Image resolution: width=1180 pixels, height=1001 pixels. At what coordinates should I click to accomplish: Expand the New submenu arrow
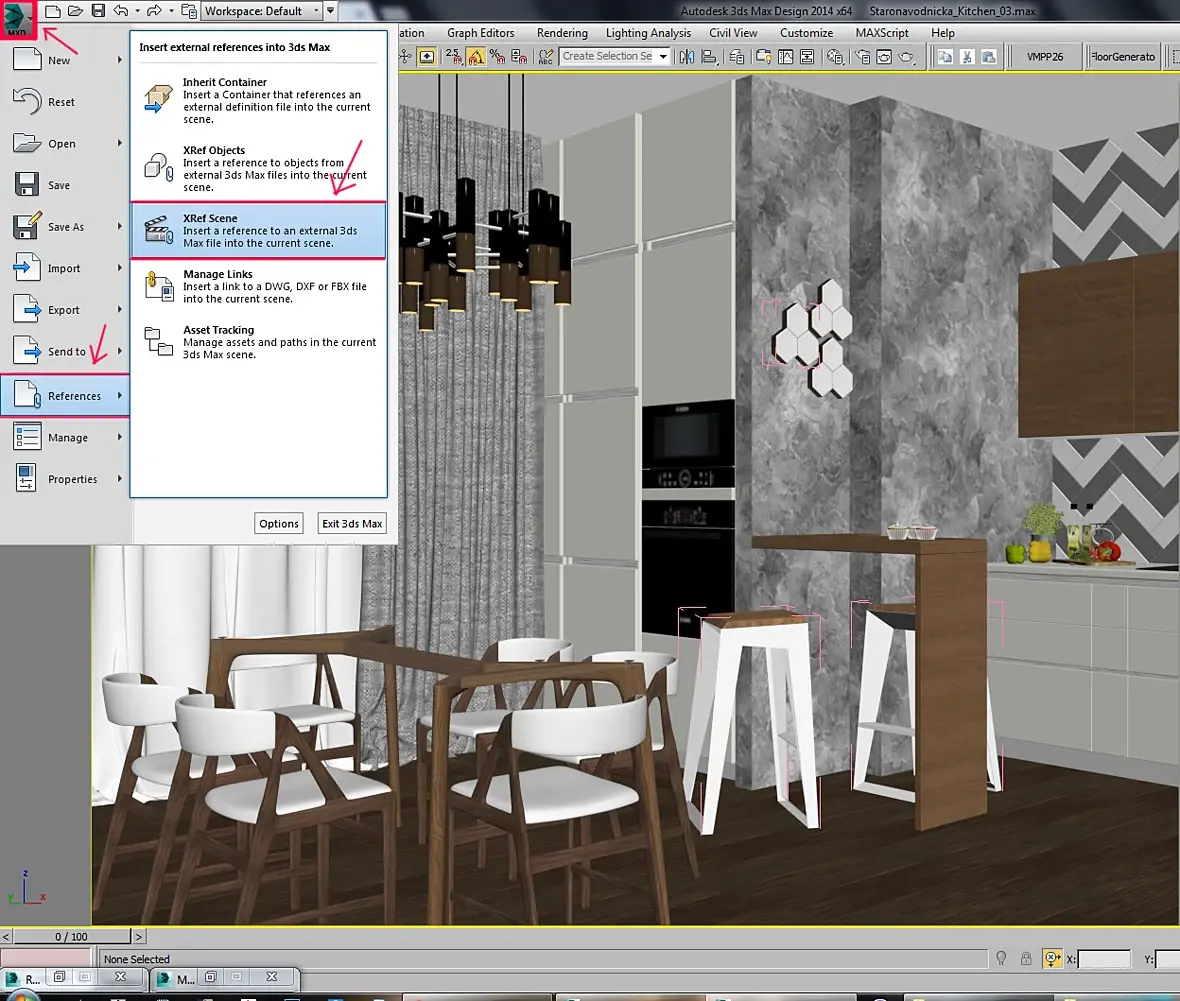tap(120, 59)
